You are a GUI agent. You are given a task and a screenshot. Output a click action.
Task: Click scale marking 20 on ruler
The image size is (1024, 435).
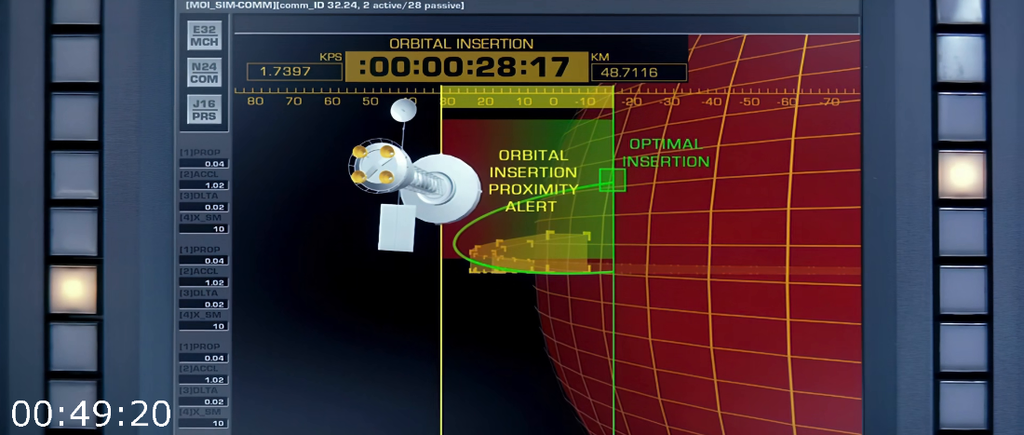[x=485, y=101]
